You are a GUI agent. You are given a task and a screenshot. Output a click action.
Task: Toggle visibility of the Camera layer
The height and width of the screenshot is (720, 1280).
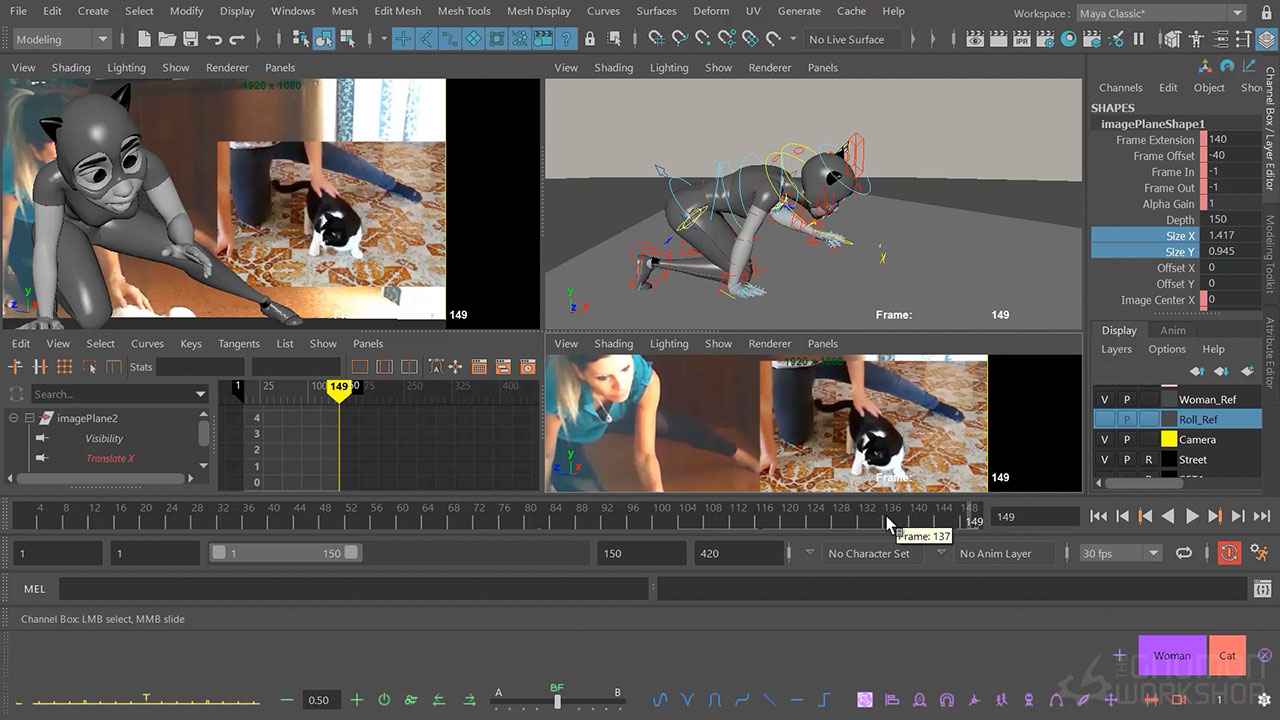point(1105,439)
